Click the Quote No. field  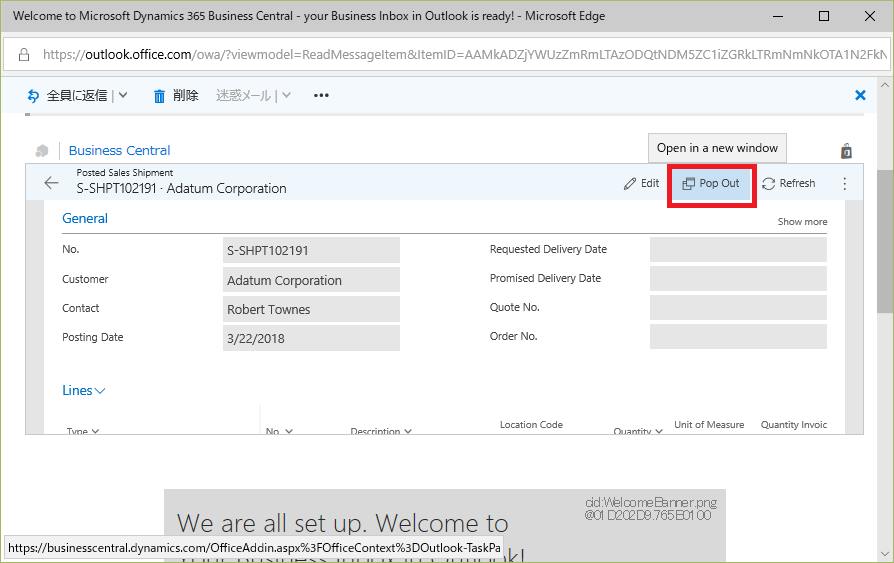click(x=738, y=307)
